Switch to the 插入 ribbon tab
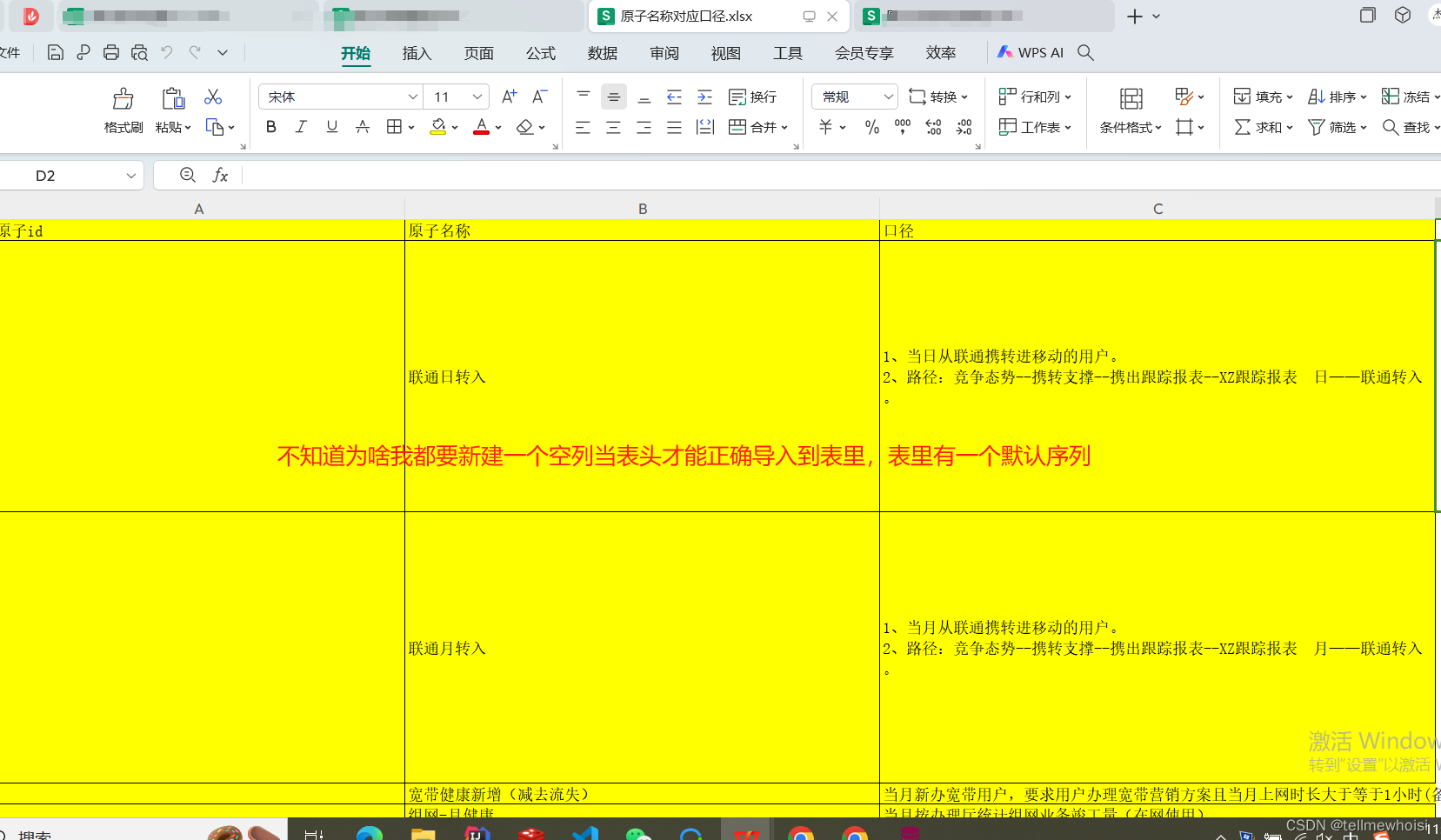 click(x=417, y=53)
